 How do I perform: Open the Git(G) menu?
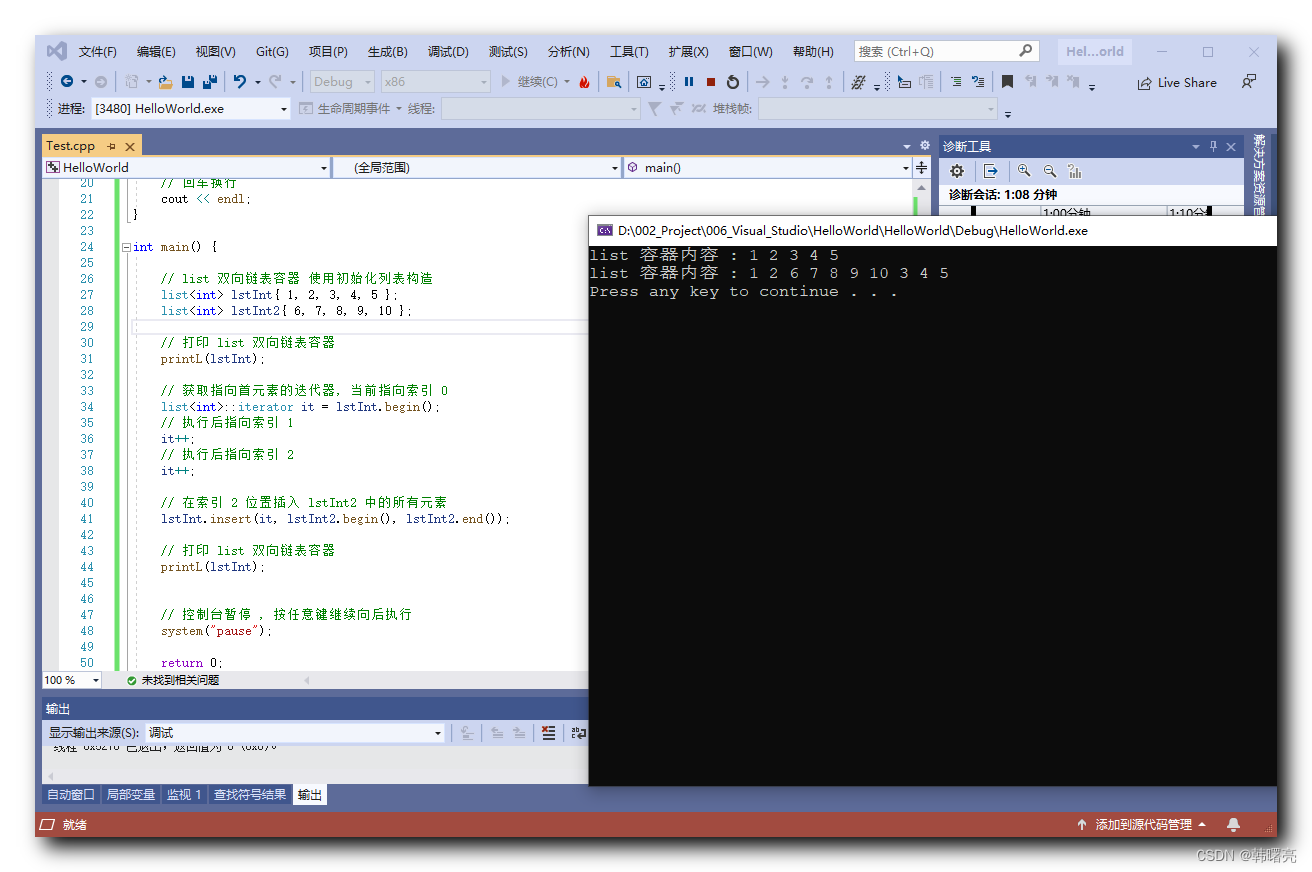click(x=272, y=52)
